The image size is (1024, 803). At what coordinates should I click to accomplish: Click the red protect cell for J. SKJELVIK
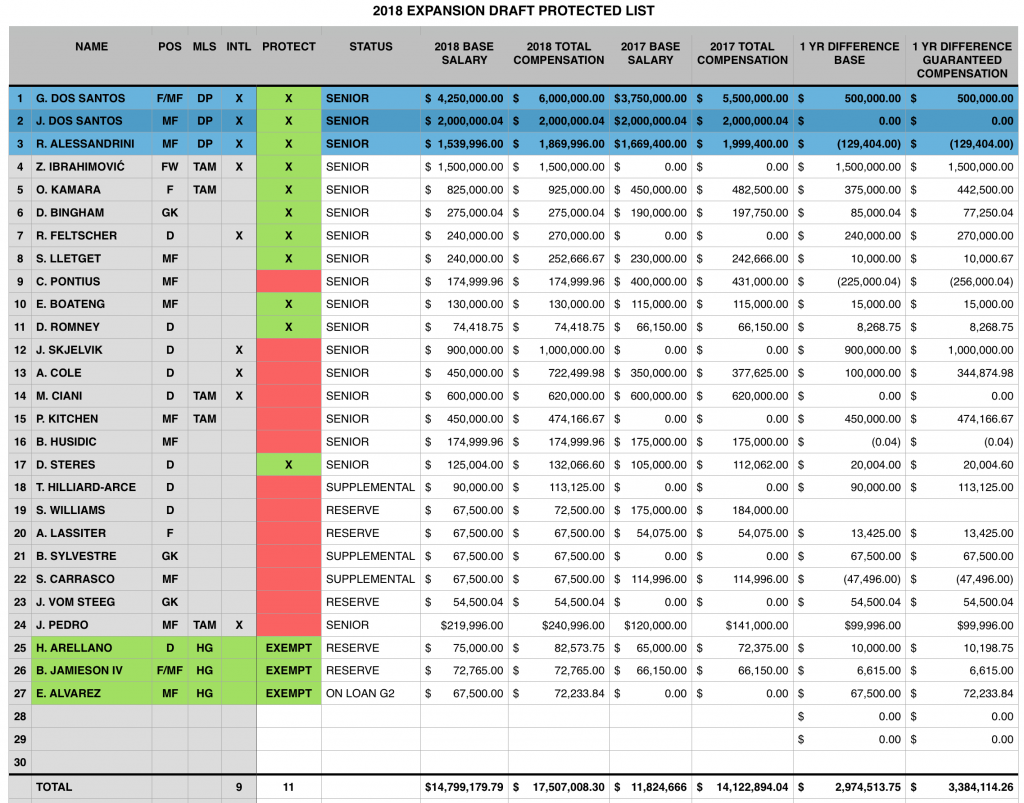point(289,350)
